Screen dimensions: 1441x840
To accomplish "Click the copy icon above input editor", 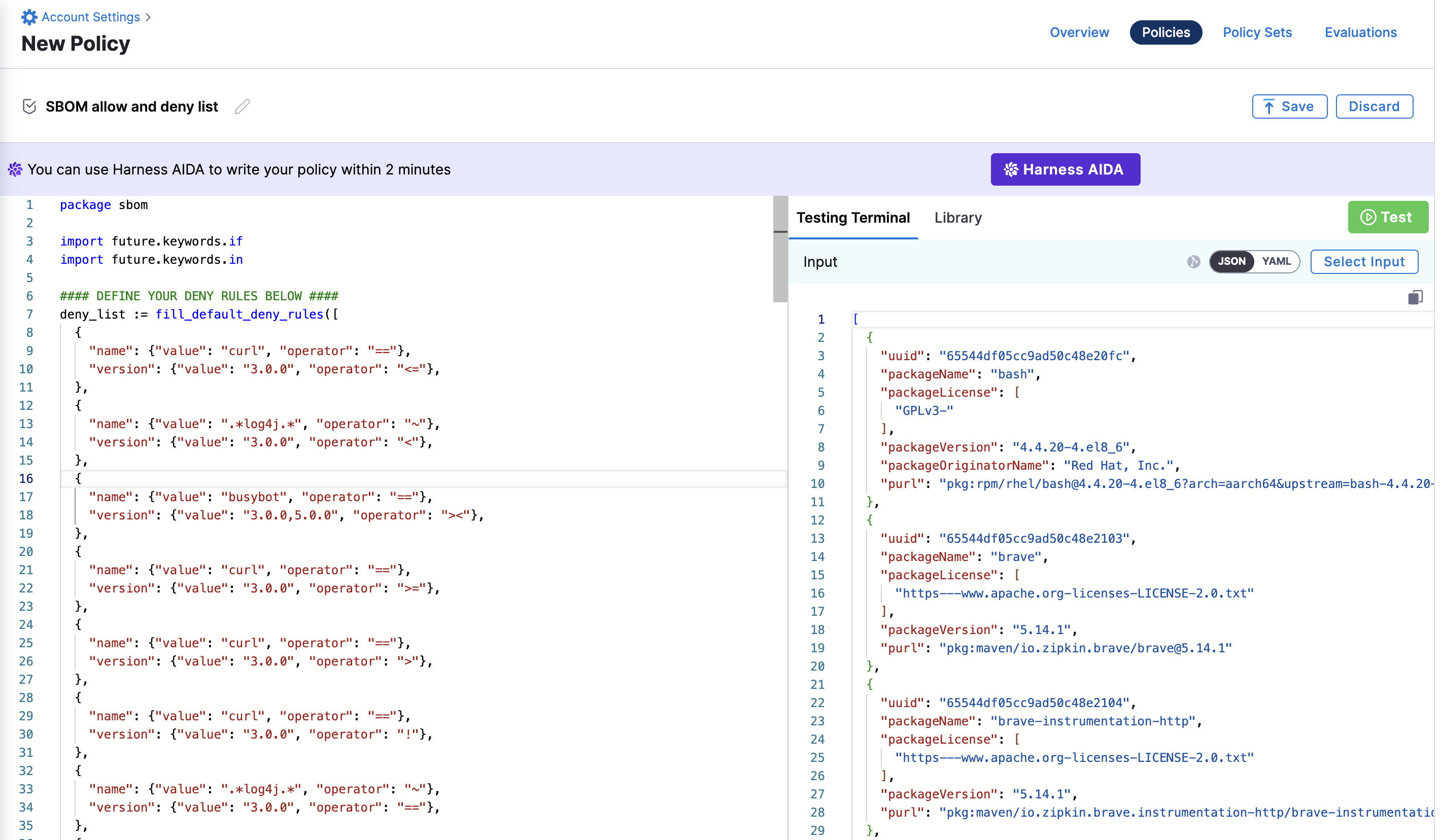I will [1415, 297].
